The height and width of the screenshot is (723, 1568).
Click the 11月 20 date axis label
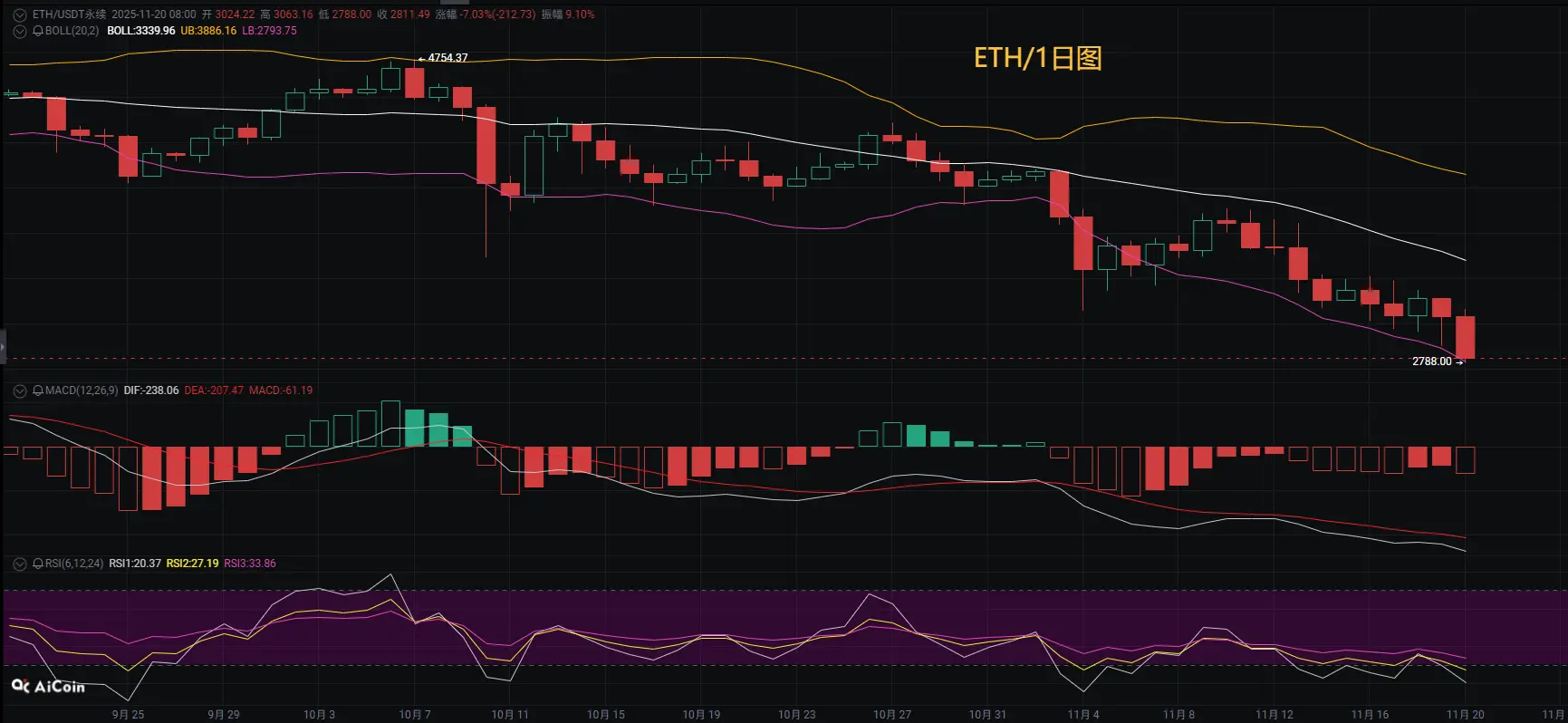1465,715
